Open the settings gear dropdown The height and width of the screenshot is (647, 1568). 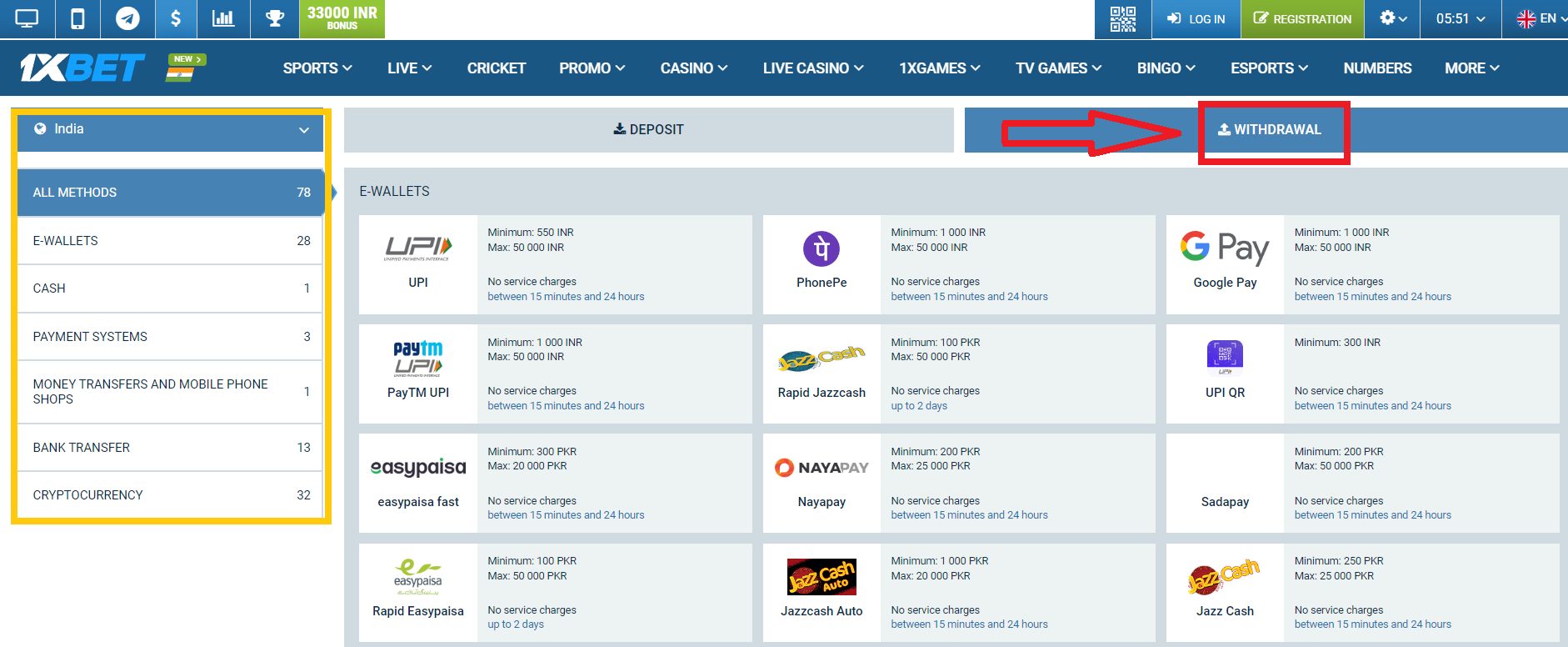pyautogui.click(x=1393, y=18)
